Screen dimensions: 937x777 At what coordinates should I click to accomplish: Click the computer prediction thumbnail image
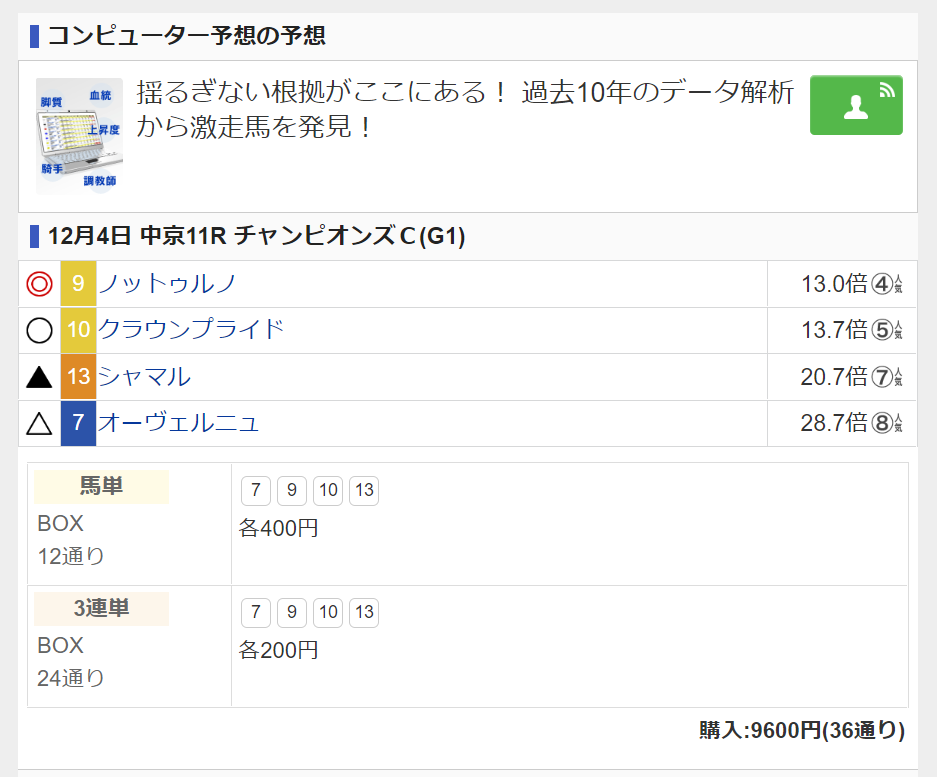pyautogui.click(x=79, y=136)
